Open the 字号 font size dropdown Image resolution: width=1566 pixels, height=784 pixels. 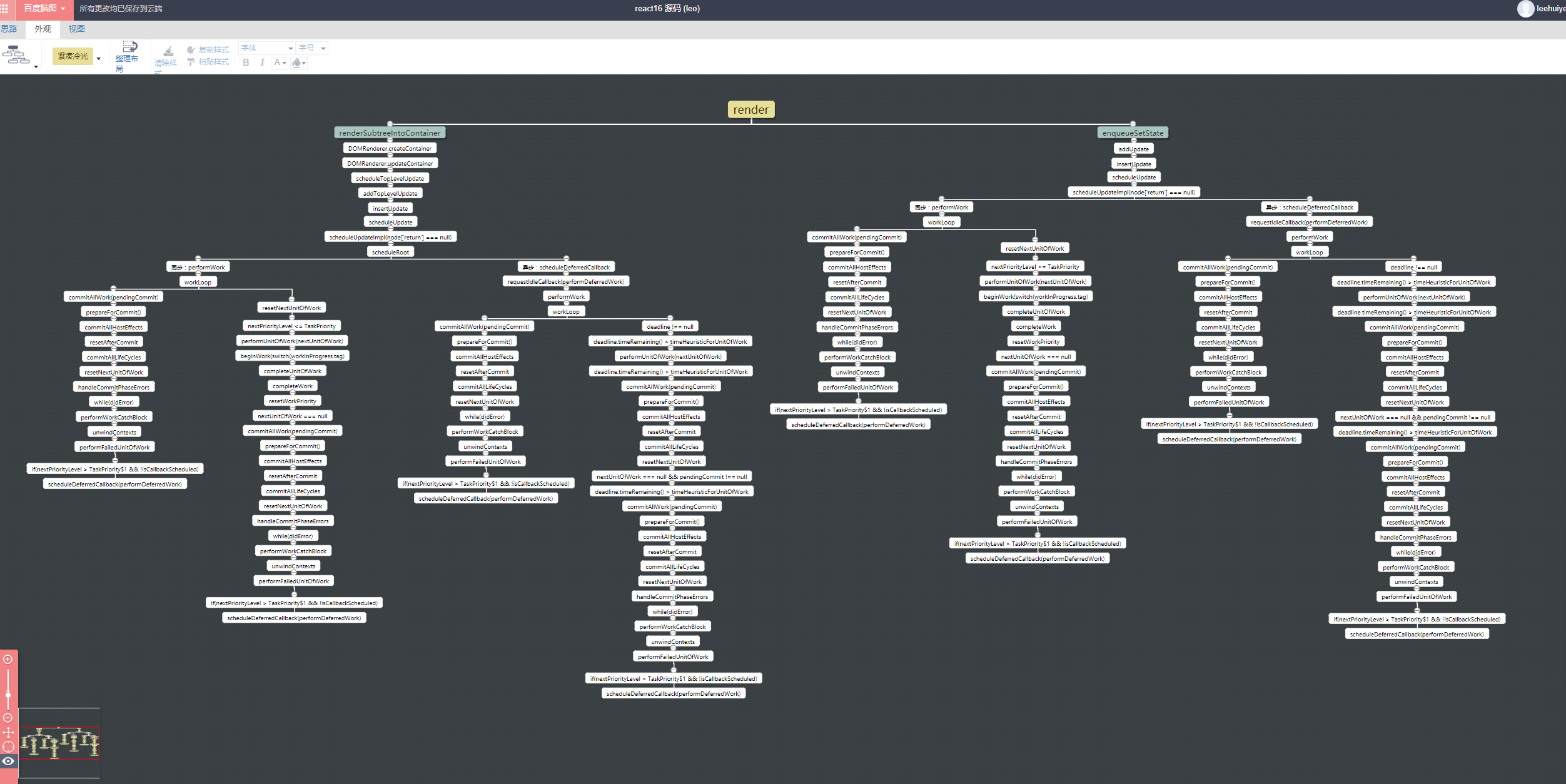pyautogui.click(x=312, y=48)
